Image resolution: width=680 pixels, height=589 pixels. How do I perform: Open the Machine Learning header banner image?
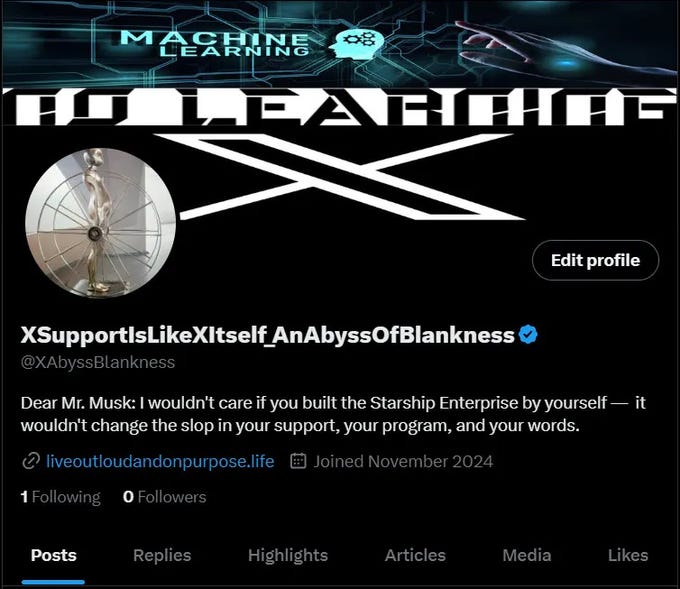tap(340, 43)
